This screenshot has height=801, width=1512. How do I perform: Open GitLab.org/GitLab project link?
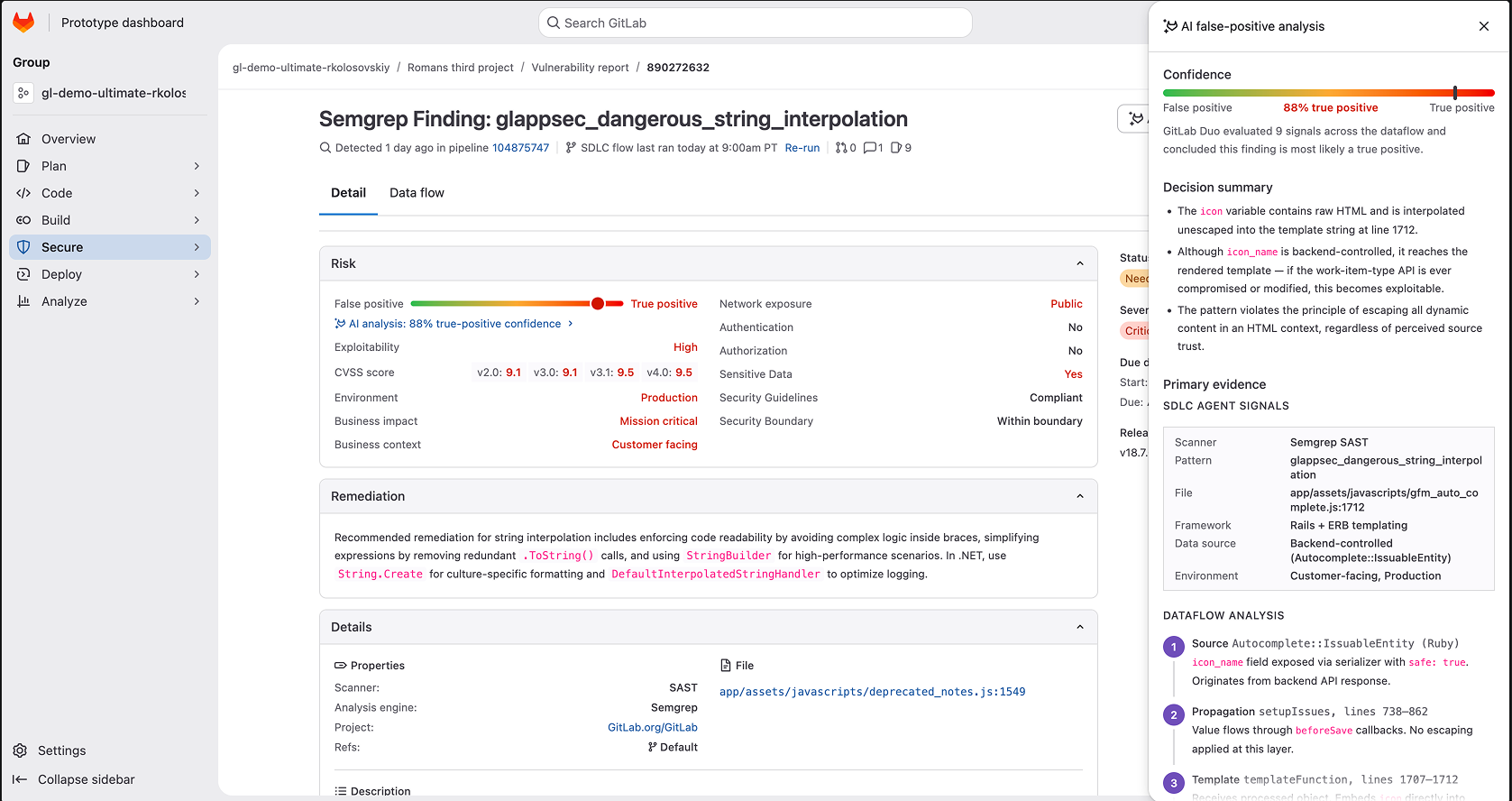tap(653, 727)
